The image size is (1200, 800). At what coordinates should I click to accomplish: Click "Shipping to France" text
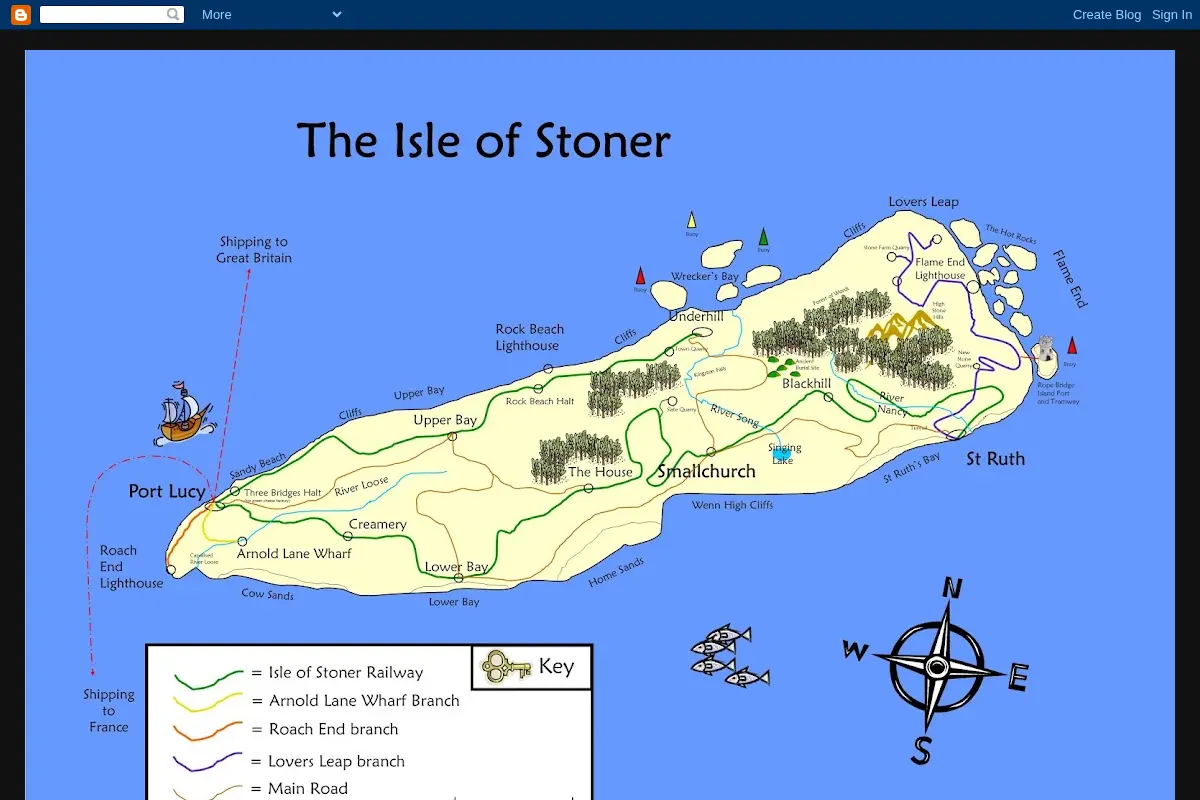109,711
